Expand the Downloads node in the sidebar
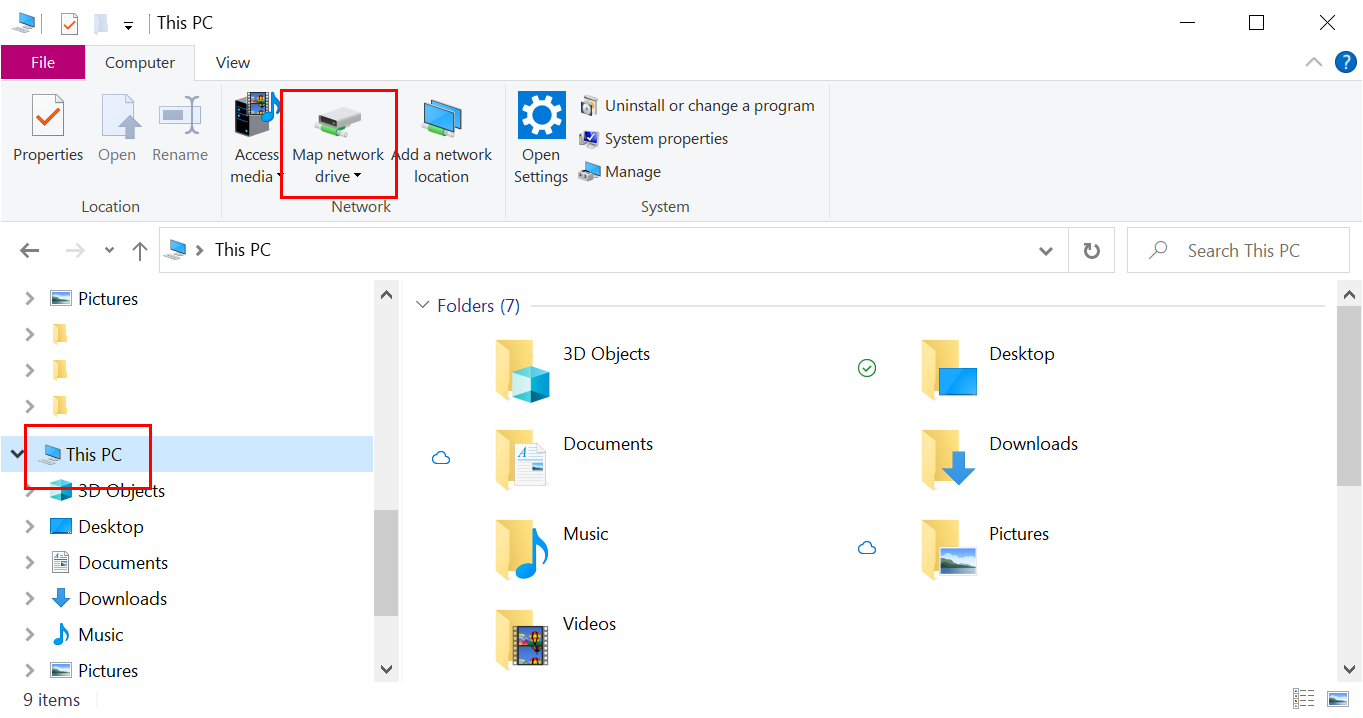1363x718 pixels. pyautogui.click(x=29, y=598)
